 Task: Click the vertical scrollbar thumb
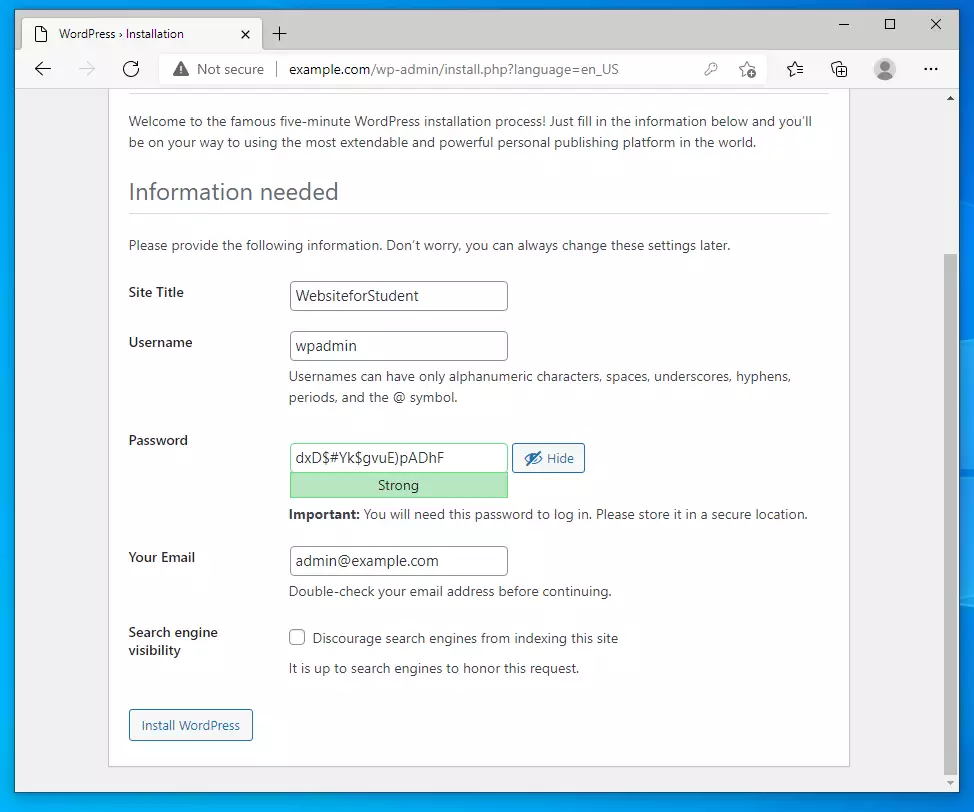[x=950, y=513]
